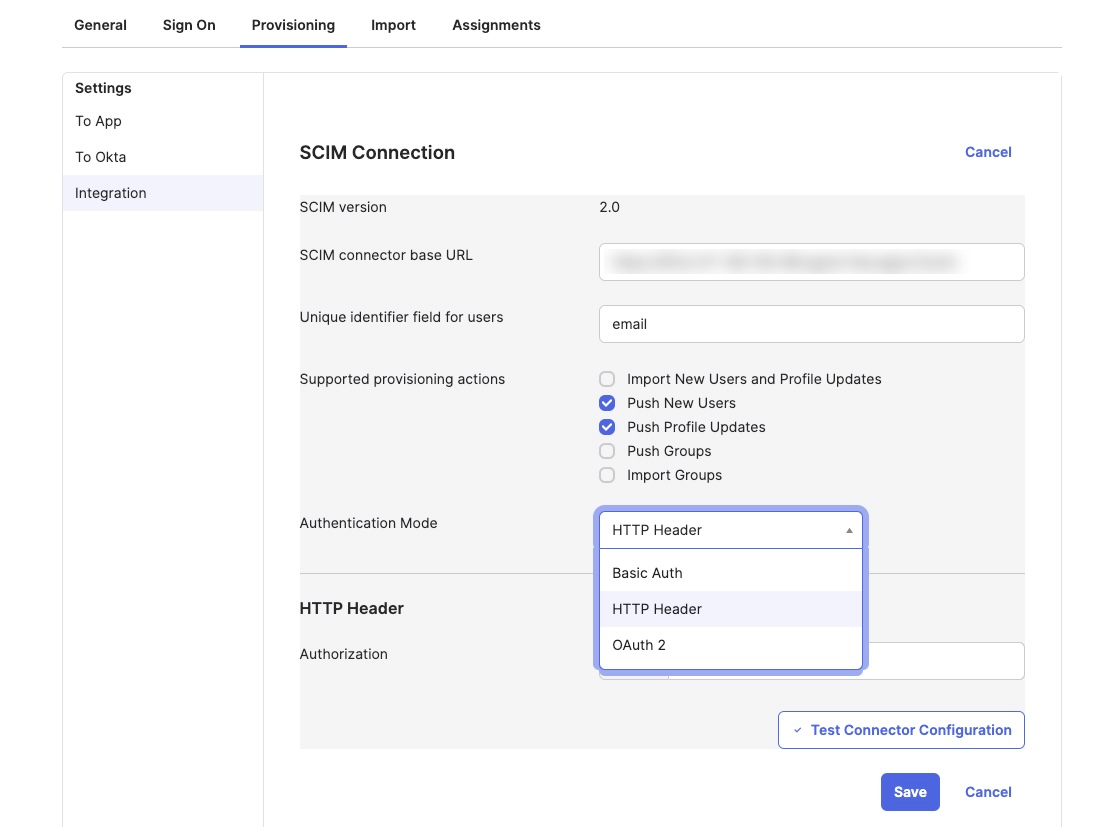The width and height of the screenshot is (1103, 827).
Task: Click Cancel next to Save button
Action: click(988, 792)
